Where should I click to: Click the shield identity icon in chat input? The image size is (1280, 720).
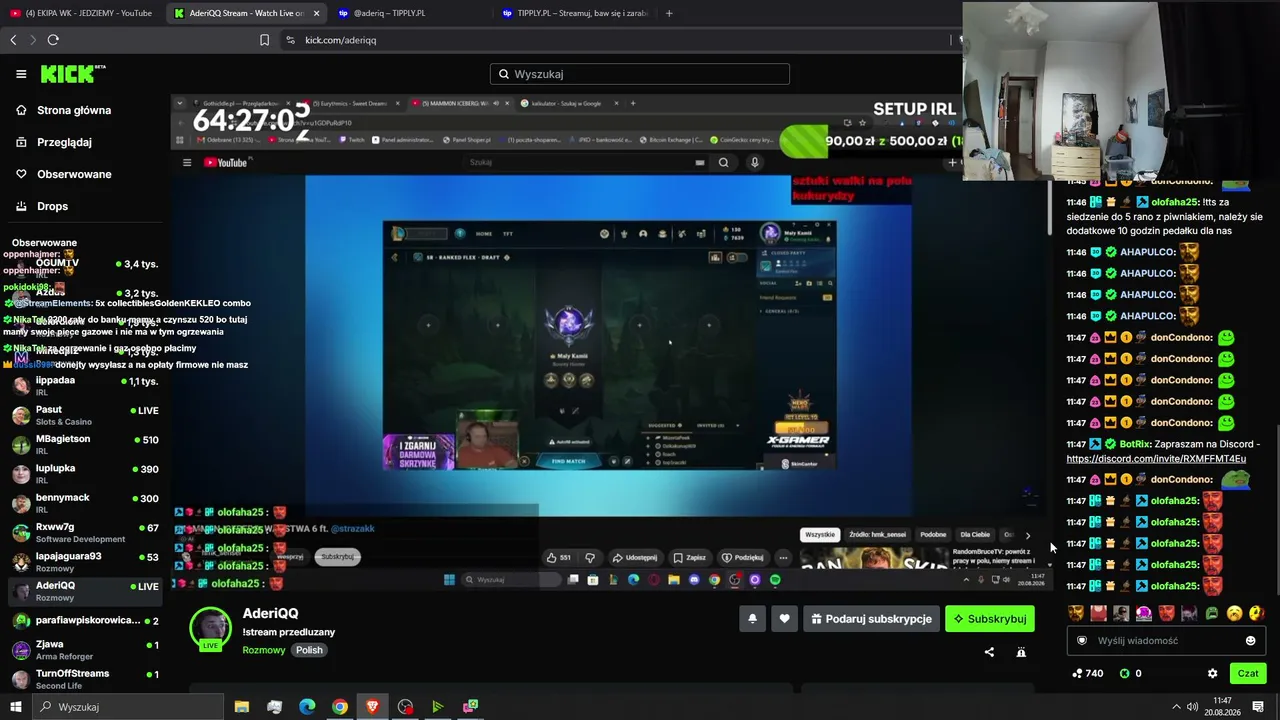[1082, 641]
